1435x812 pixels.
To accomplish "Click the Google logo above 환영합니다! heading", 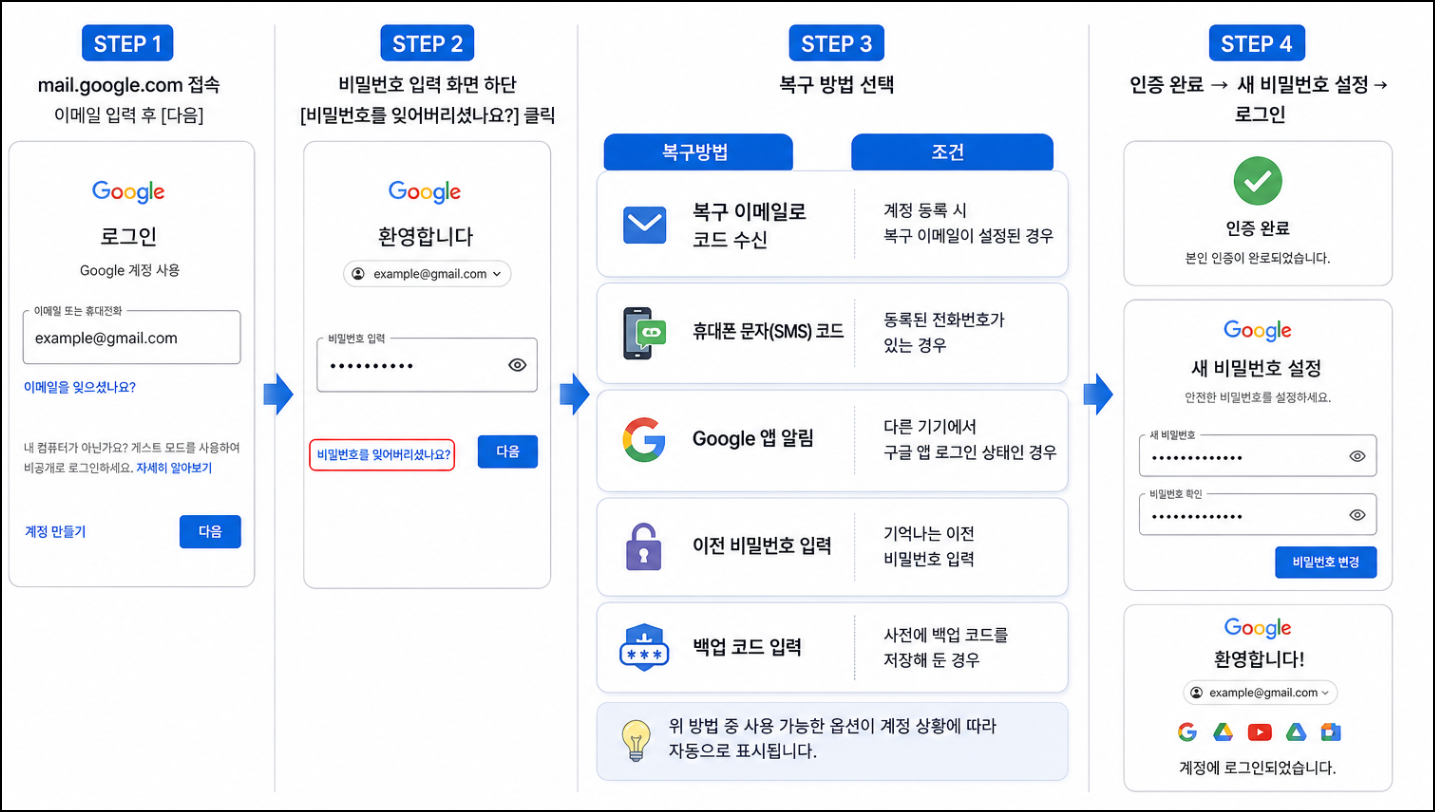I will 1257,627.
